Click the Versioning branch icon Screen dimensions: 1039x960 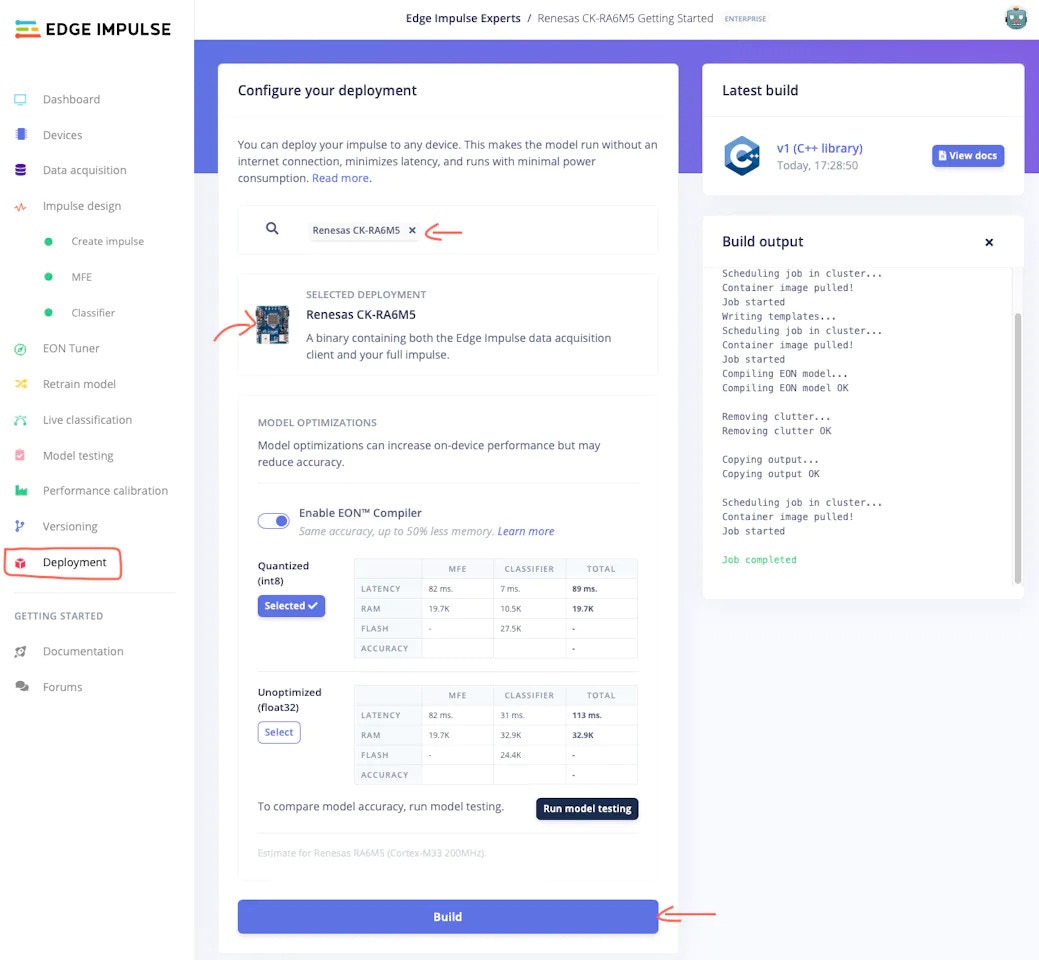pyautogui.click(x=21, y=527)
